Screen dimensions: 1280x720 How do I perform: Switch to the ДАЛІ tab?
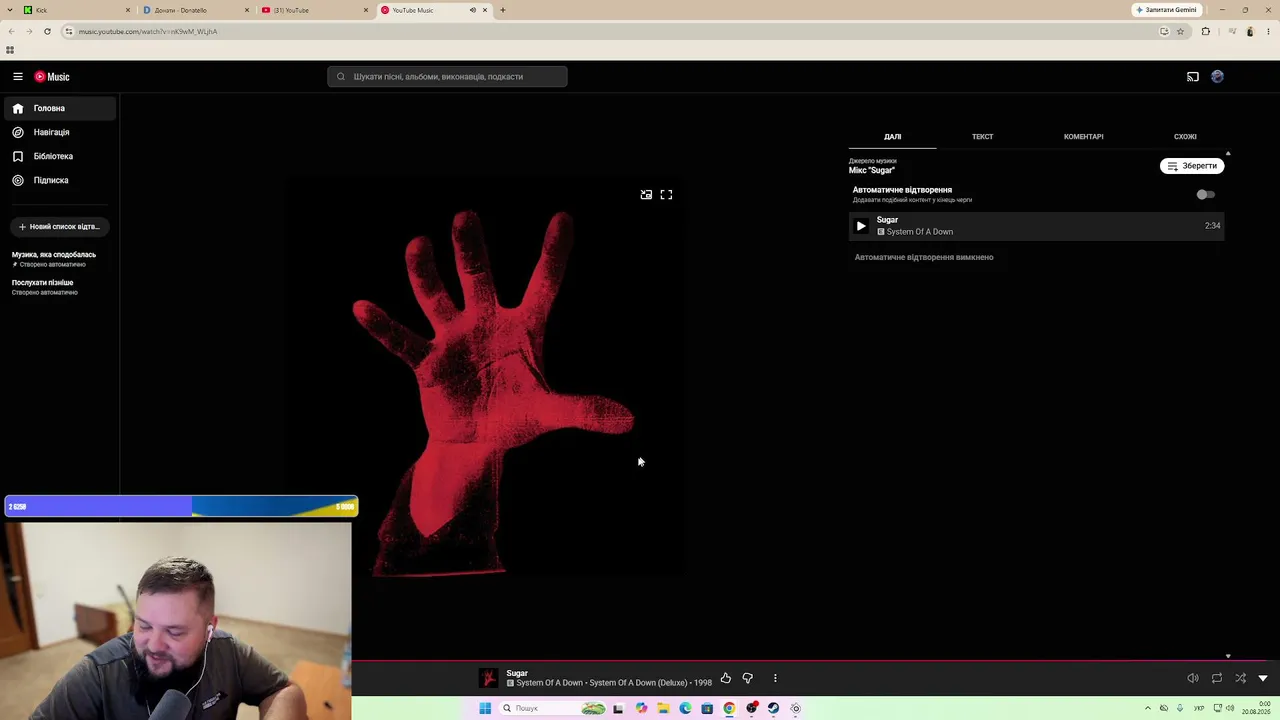pyautogui.click(x=892, y=136)
